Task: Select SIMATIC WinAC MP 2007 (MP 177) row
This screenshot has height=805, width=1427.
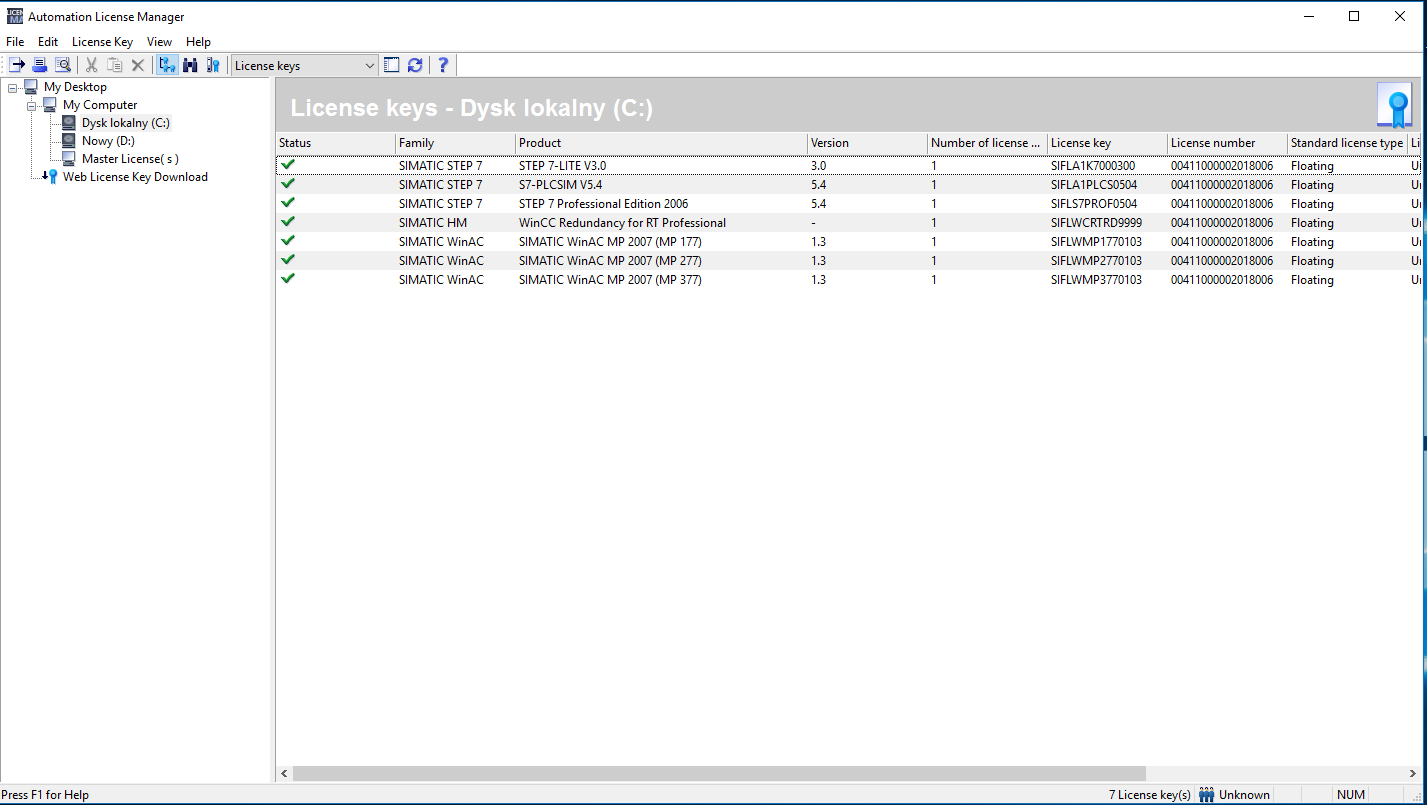Action: tap(848, 241)
